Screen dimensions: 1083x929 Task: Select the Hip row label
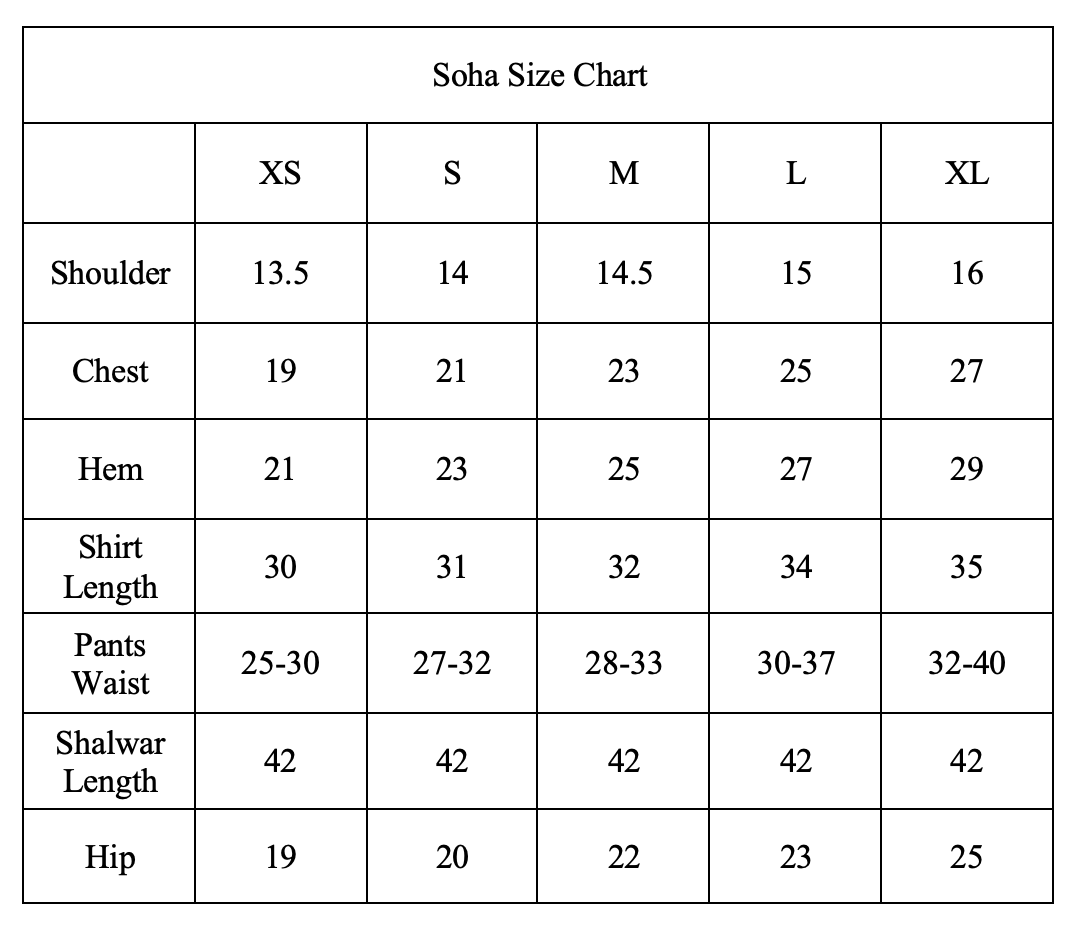(110, 858)
